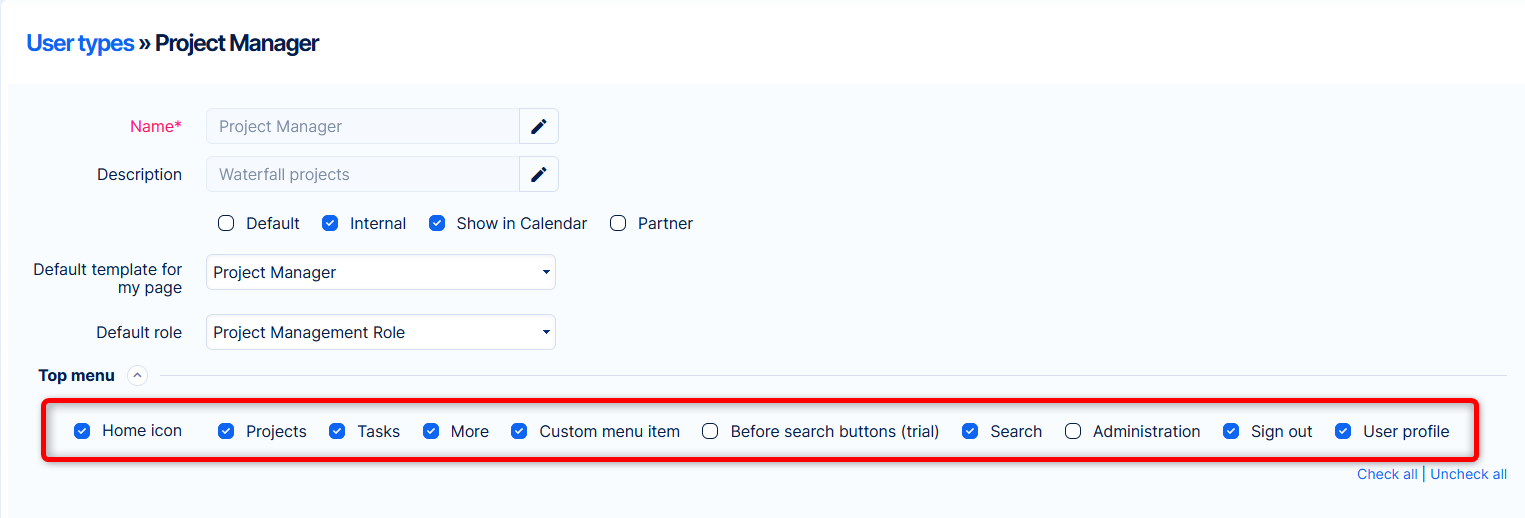Viewport: 1525px width, 518px height.
Task: Uncheck the Tasks menu checkbox
Action: tap(337, 431)
